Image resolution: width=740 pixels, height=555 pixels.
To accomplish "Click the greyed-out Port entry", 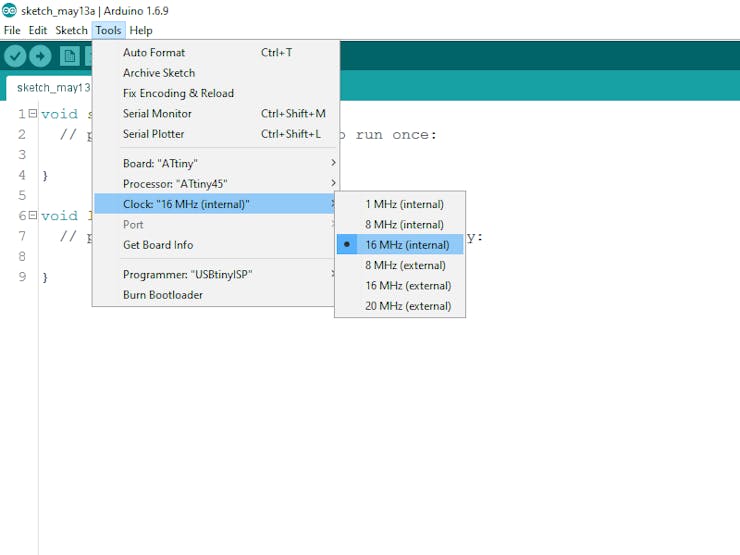I will click(215, 224).
